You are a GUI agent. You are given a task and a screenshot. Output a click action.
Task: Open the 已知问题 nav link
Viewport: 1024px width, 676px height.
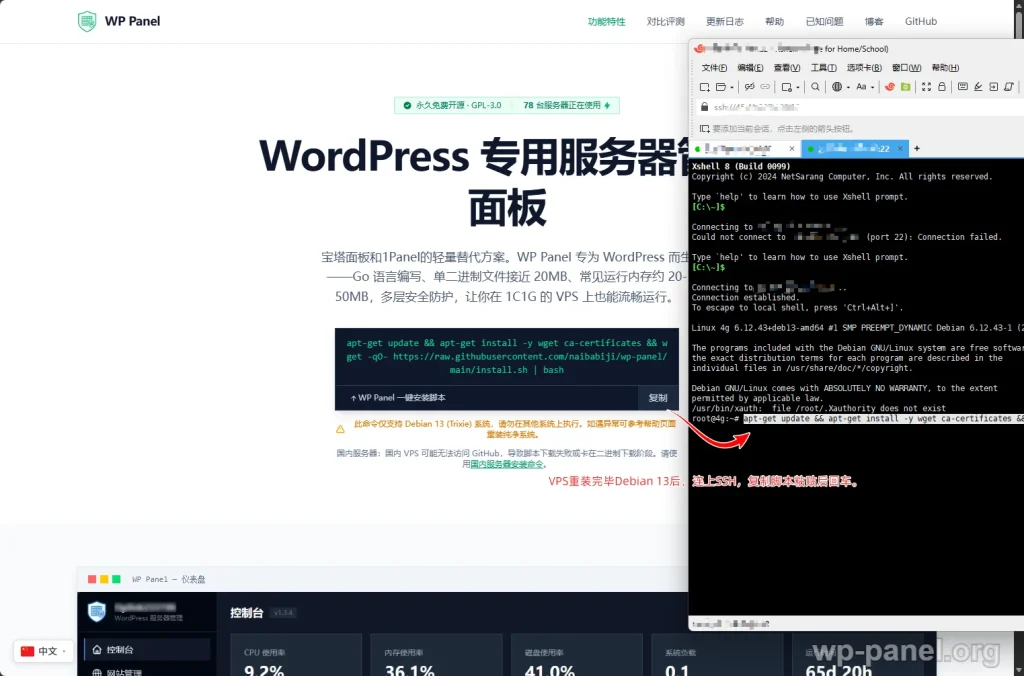coord(824,22)
